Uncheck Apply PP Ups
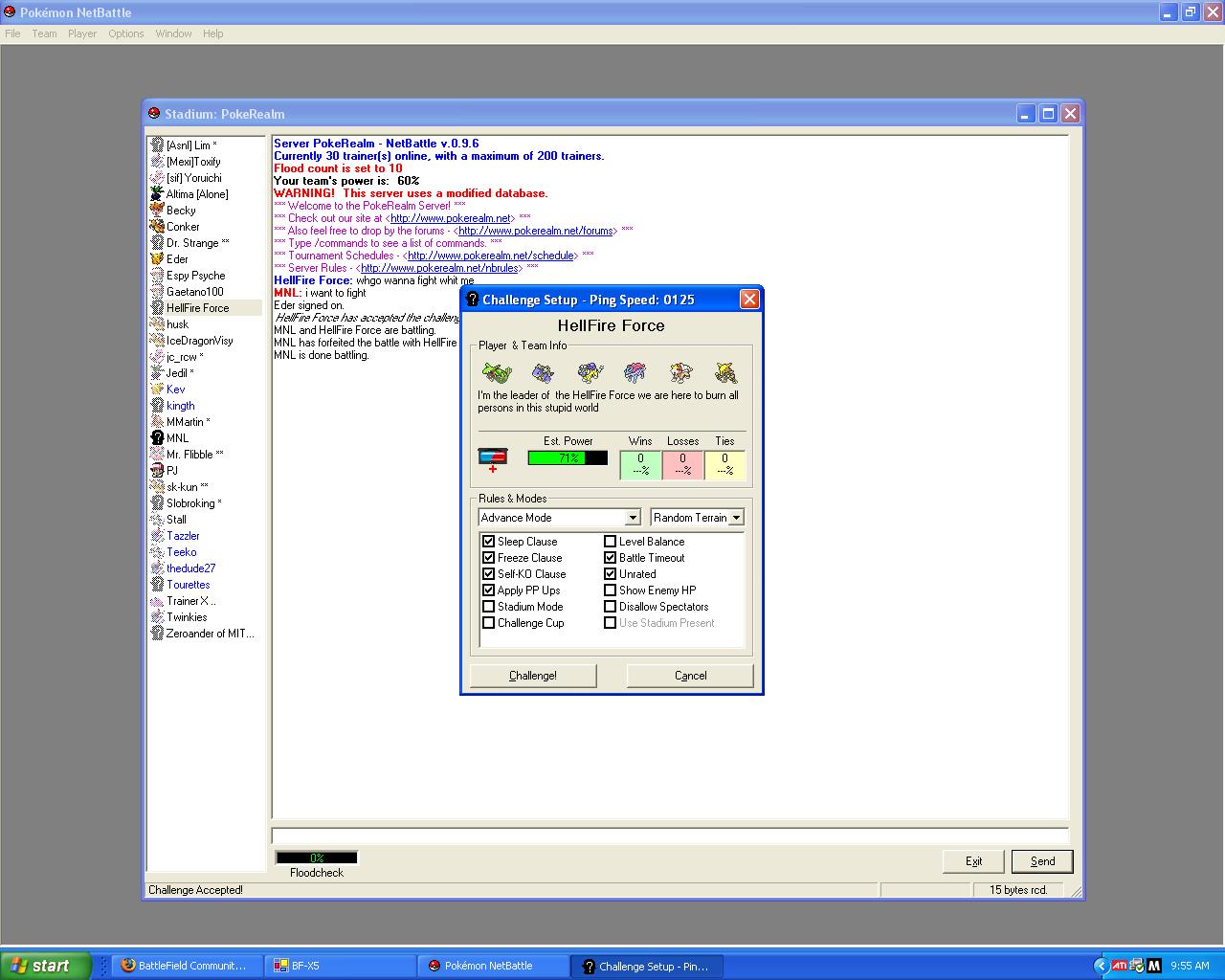The image size is (1225, 980). click(488, 590)
